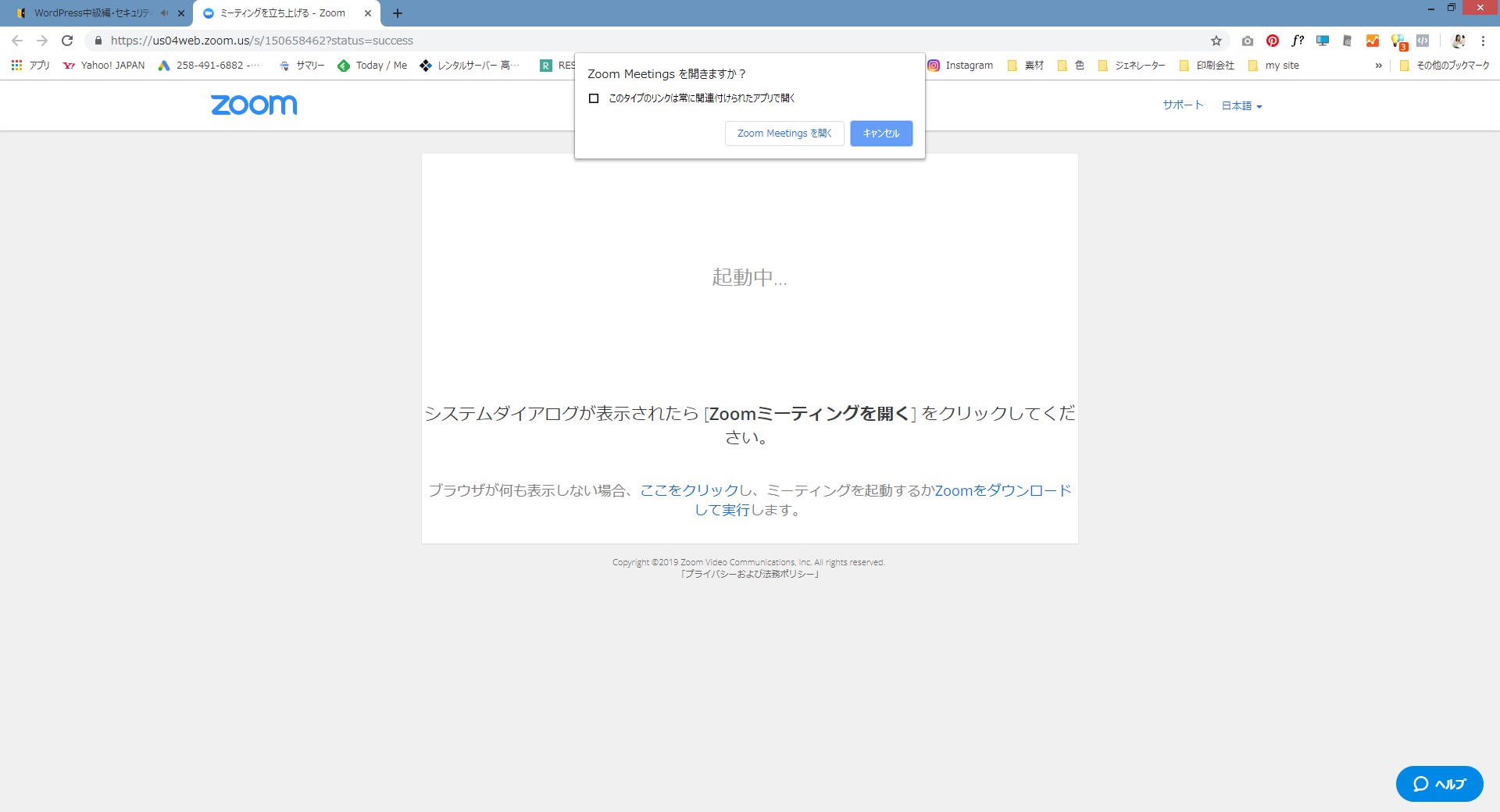Click the Zoom Meetings を開く button
Screen dimensions: 1500x812
coord(784,134)
